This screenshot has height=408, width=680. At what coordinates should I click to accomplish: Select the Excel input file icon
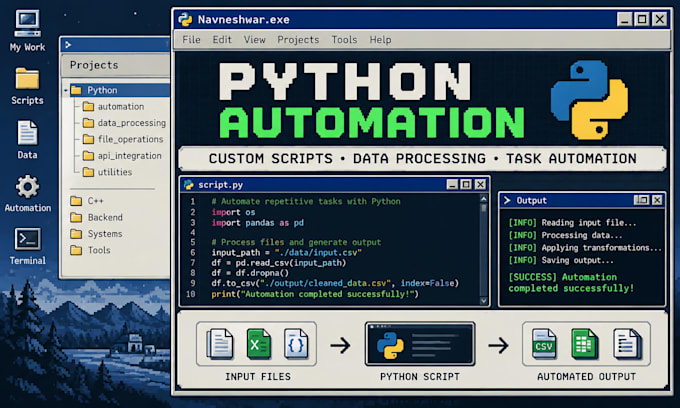pos(258,344)
